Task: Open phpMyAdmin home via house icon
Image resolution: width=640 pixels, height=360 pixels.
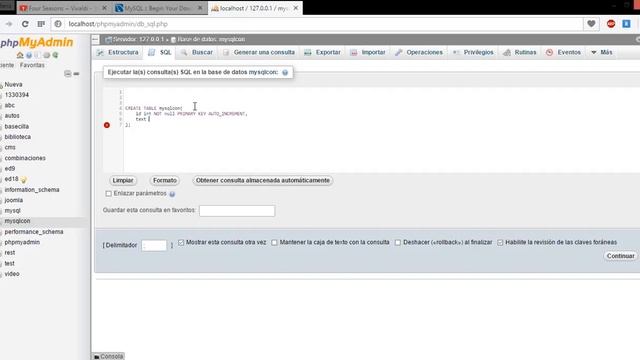Action: (20, 55)
